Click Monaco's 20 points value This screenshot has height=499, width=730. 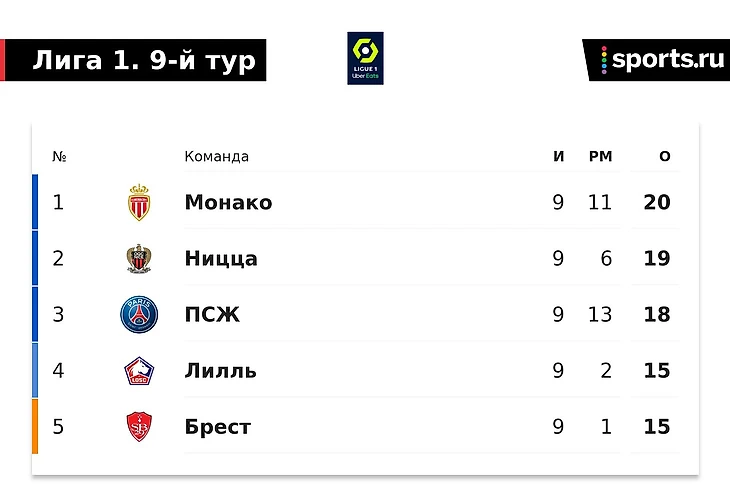(657, 203)
